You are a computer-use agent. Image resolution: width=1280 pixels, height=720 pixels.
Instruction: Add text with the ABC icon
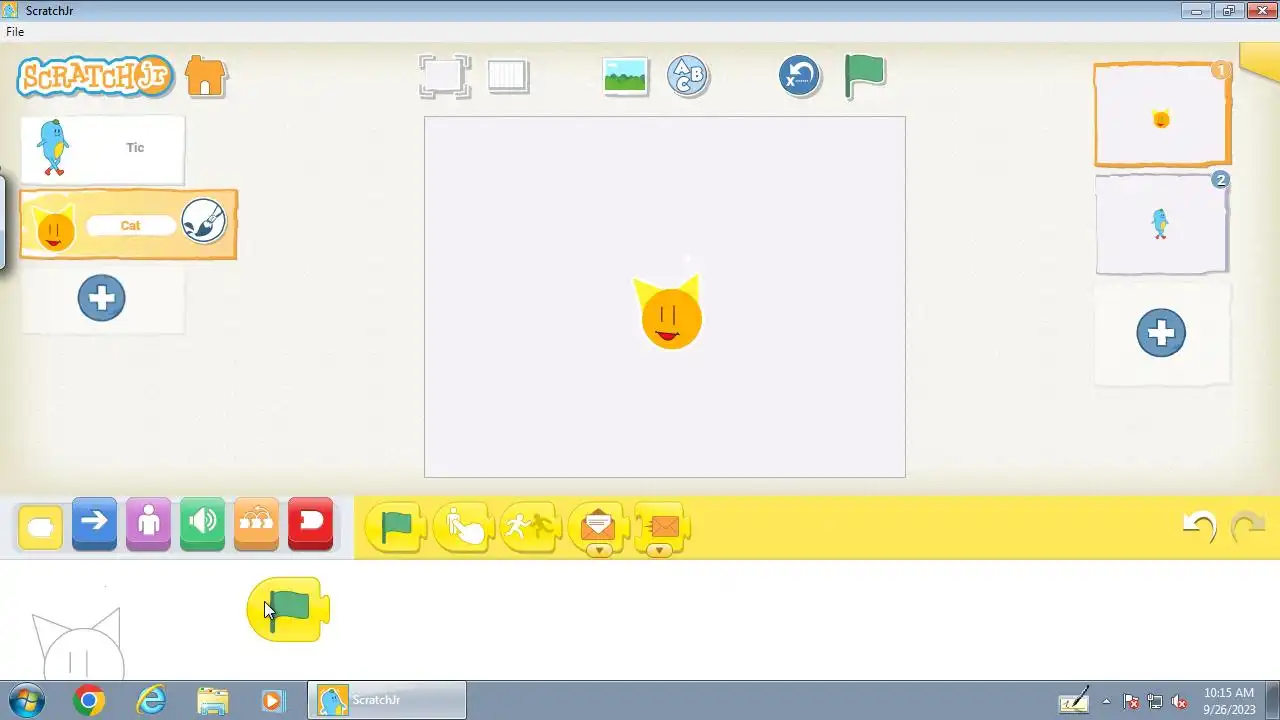[x=687, y=76]
